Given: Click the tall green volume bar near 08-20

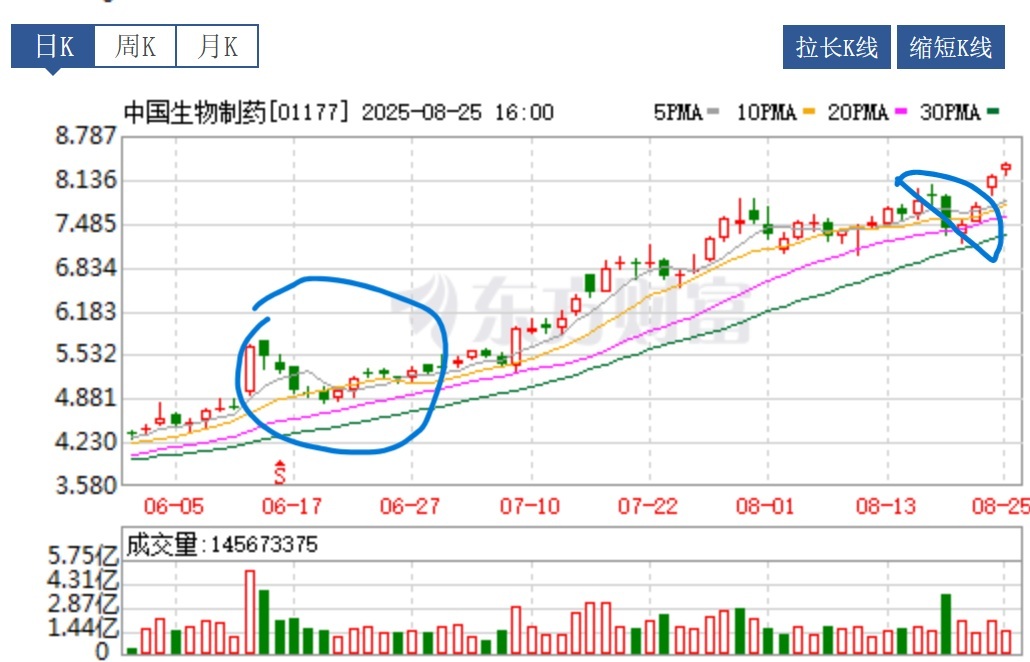Looking at the screenshot, I should (946, 624).
